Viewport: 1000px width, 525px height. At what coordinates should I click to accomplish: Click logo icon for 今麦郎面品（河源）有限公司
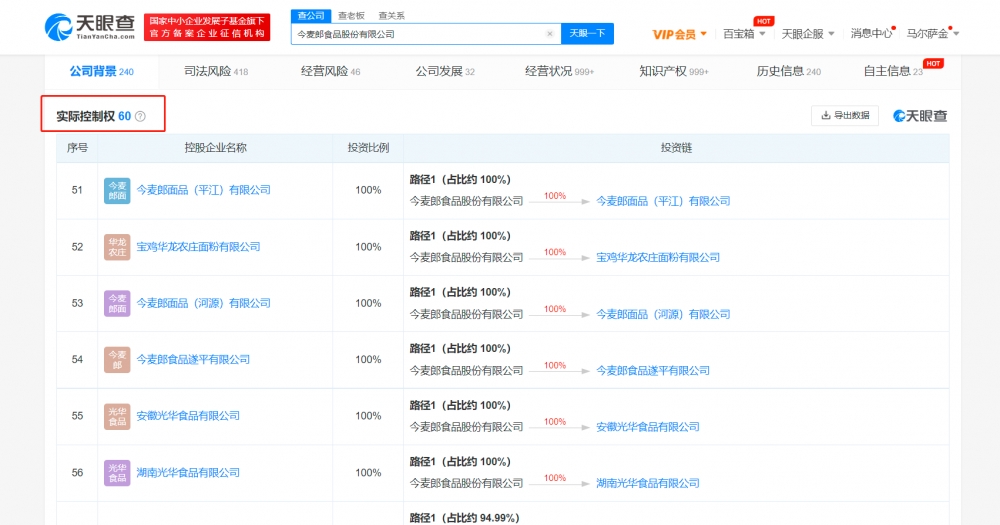(117, 303)
